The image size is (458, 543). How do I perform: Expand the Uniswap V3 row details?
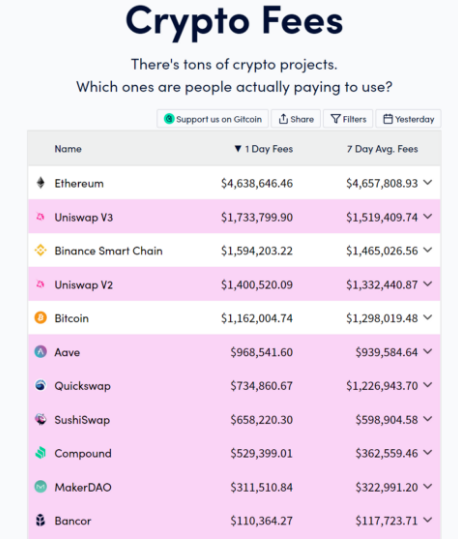pos(428,216)
